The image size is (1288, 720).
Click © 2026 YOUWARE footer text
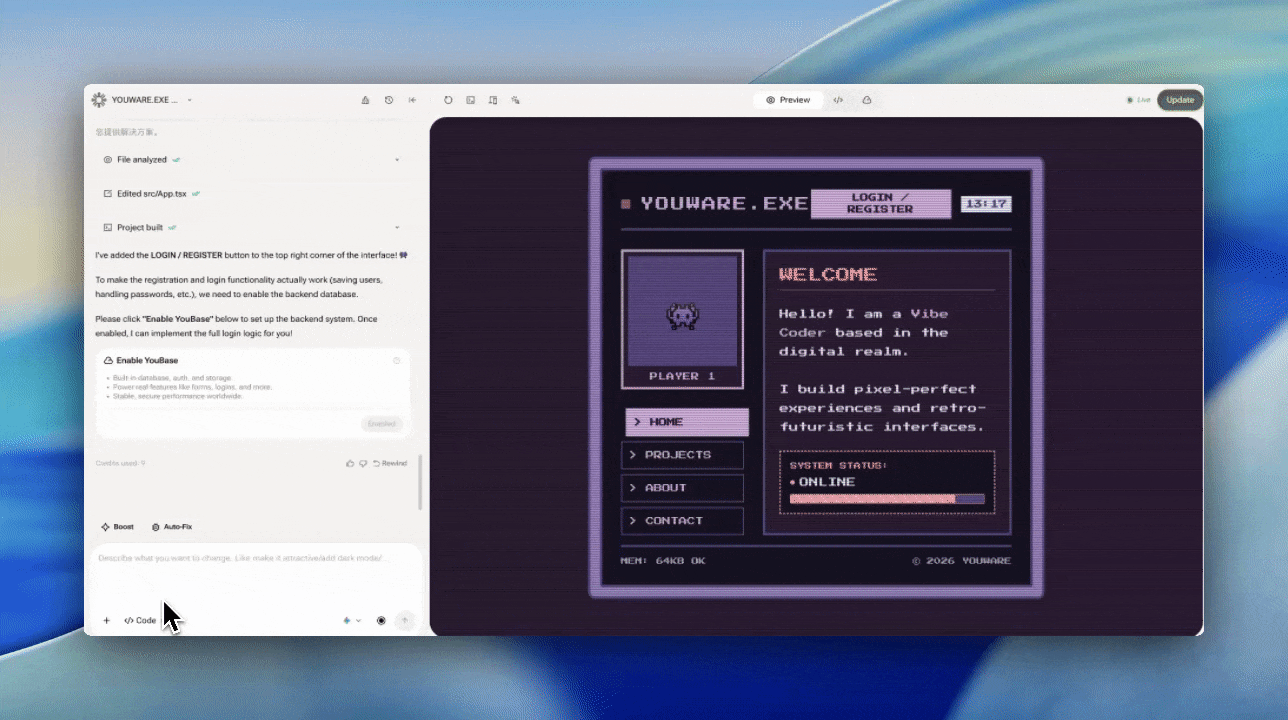click(961, 561)
